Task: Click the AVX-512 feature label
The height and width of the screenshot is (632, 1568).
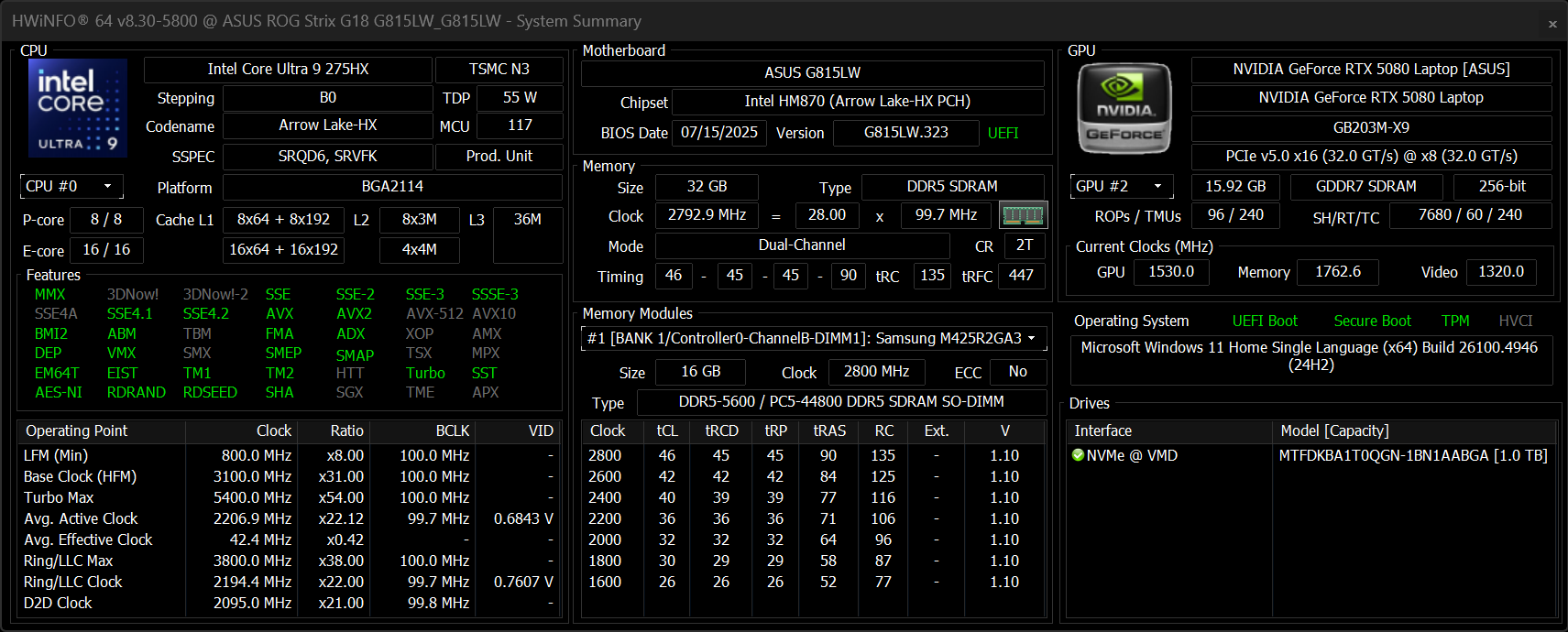Action: [434, 314]
